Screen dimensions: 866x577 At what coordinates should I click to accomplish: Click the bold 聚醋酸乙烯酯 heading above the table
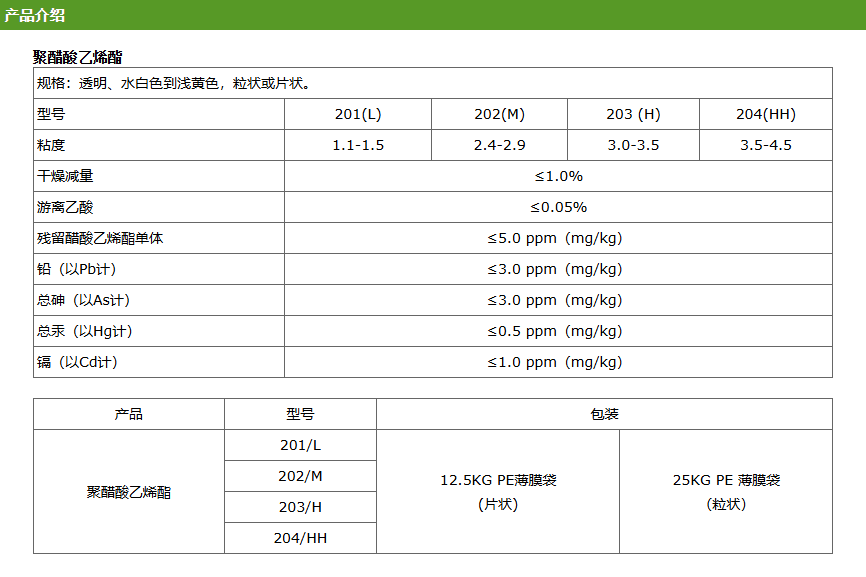tap(77, 57)
